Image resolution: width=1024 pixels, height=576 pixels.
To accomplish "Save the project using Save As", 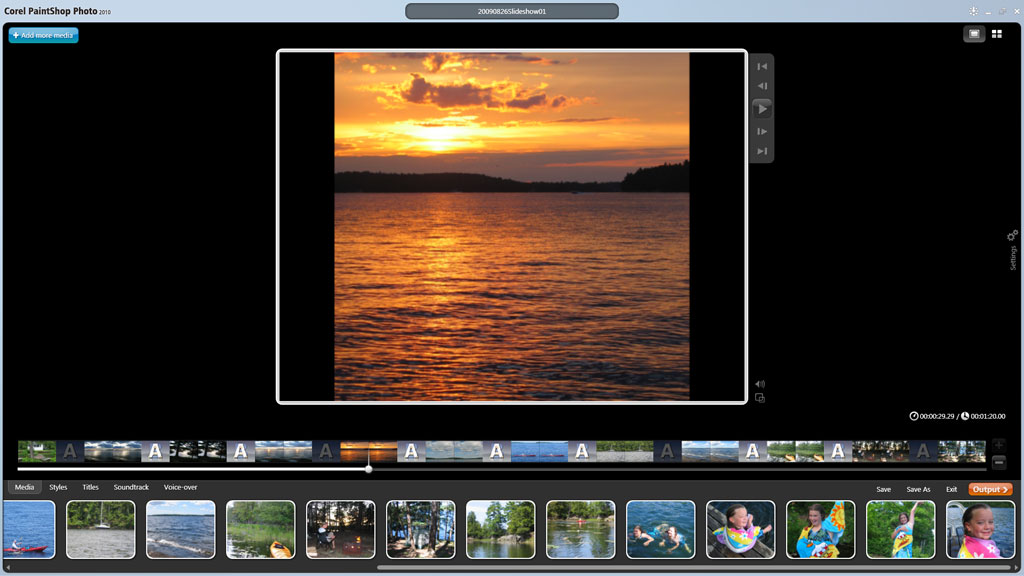I will [x=920, y=489].
